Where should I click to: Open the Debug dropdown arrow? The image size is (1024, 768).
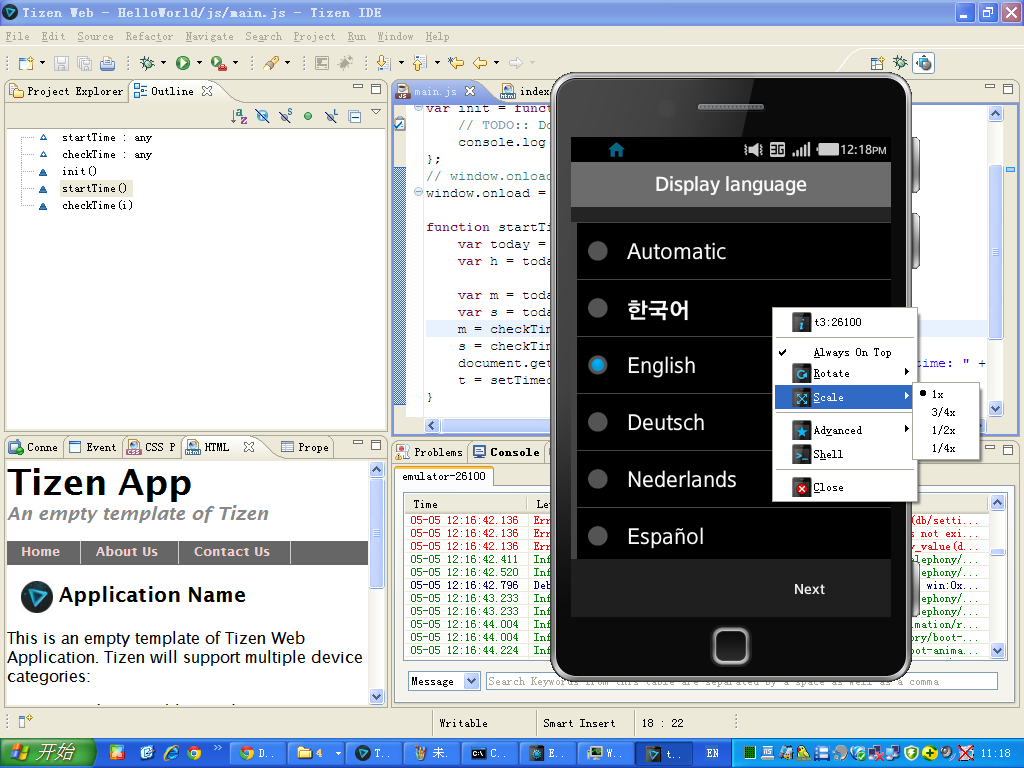coord(163,63)
